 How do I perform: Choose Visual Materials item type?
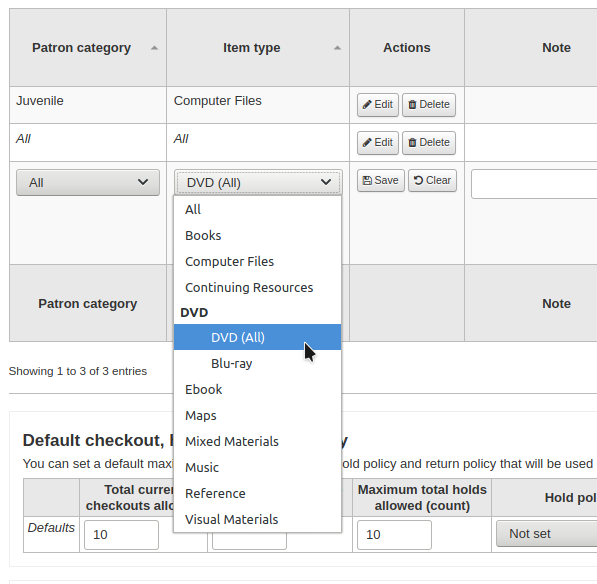point(257,519)
